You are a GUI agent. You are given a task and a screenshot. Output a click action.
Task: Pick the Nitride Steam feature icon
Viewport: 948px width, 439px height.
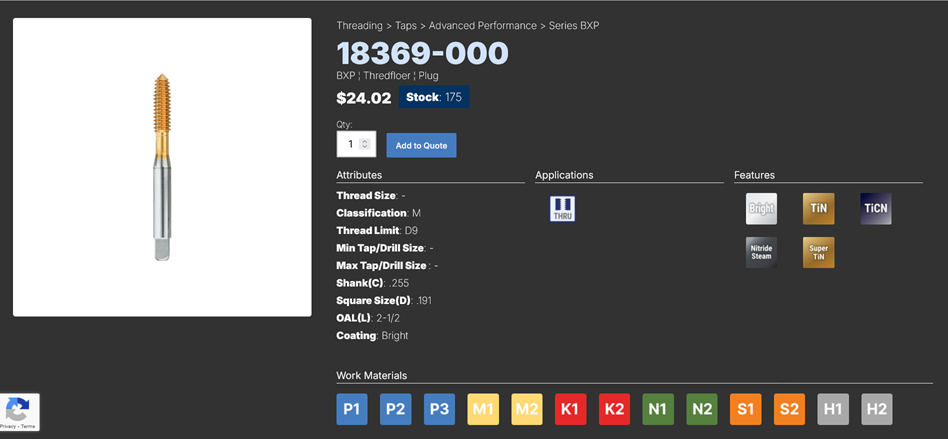[x=761, y=252]
